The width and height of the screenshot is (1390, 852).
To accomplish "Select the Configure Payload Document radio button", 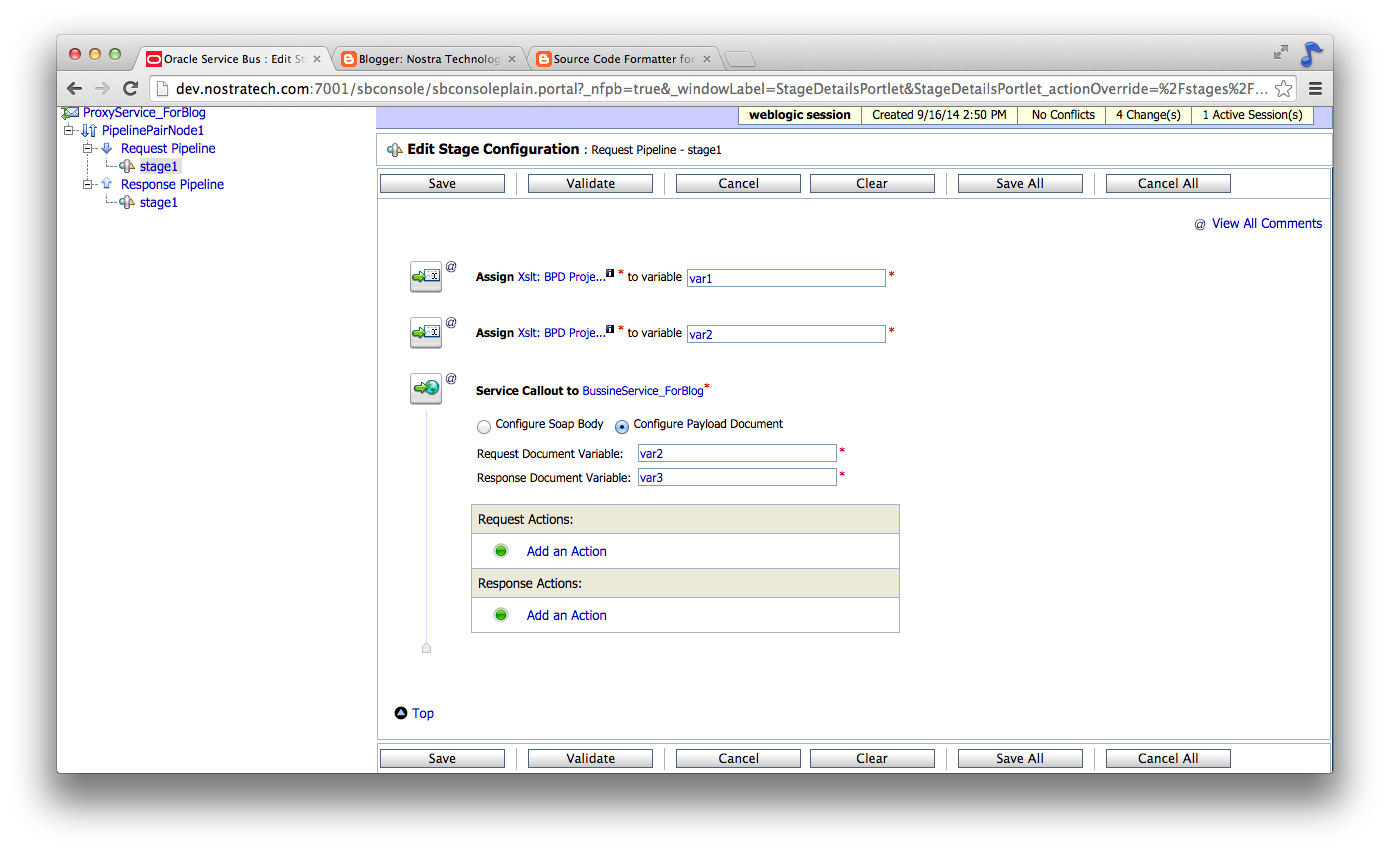I will (x=621, y=425).
